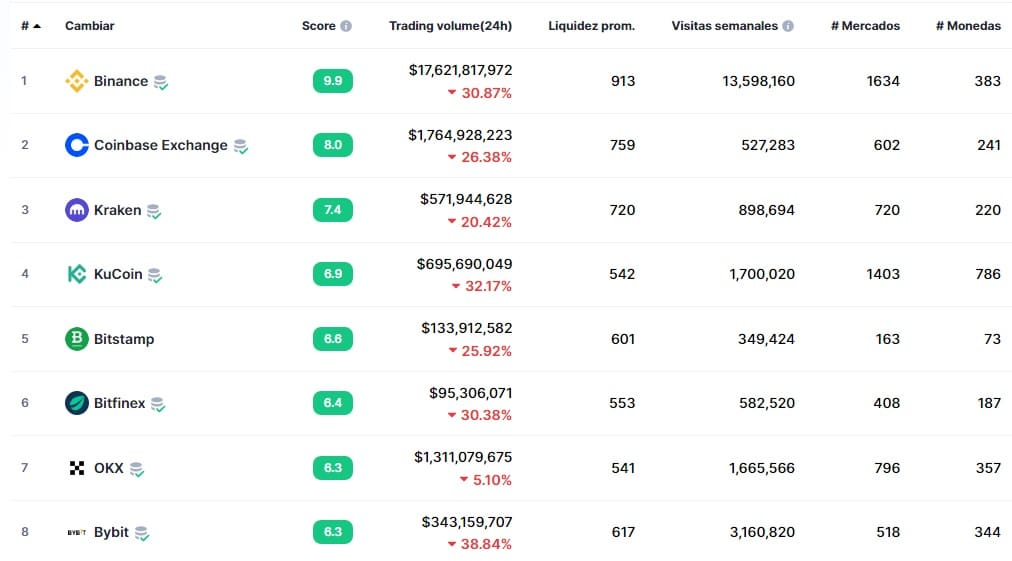1012x561 pixels.
Task: Sort by Liquidez prom. header
Action: [592, 26]
